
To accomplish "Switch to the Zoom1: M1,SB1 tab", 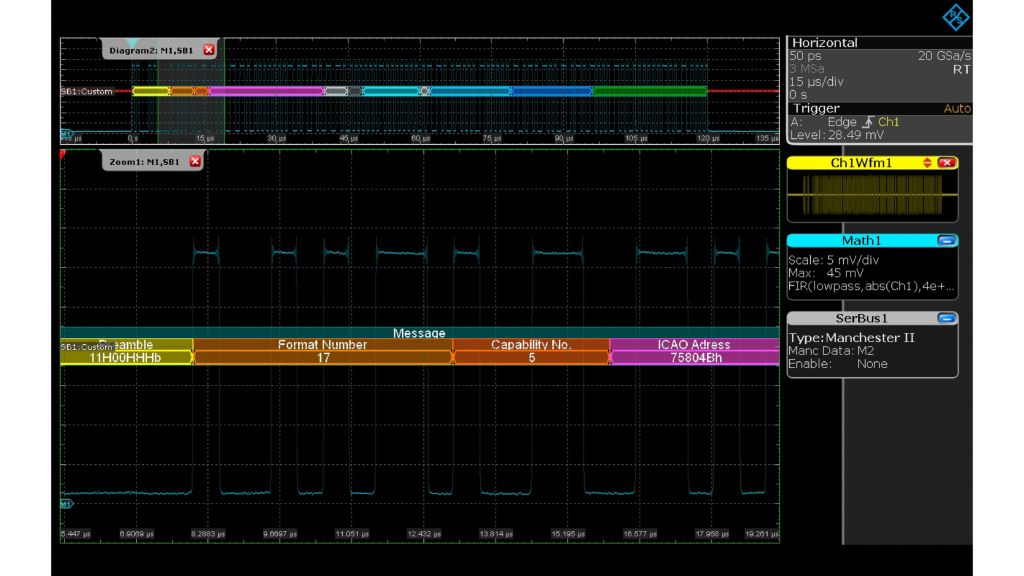I will click(x=145, y=161).
